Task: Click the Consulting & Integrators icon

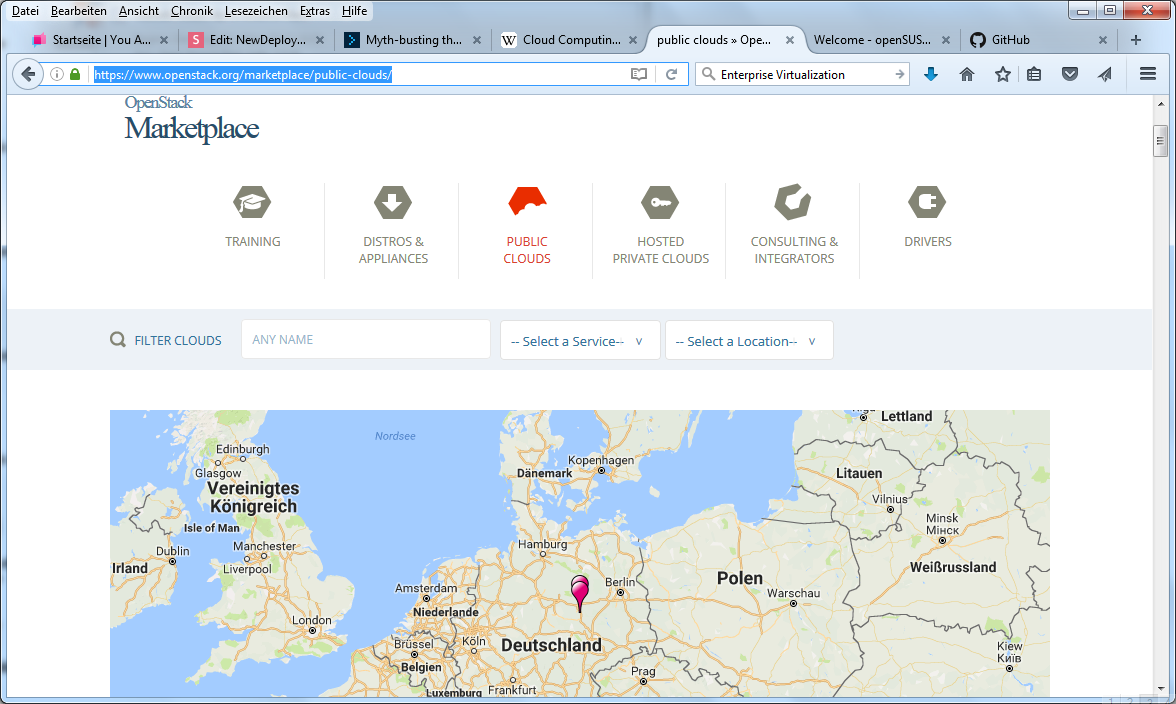Action: tap(794, 202)
